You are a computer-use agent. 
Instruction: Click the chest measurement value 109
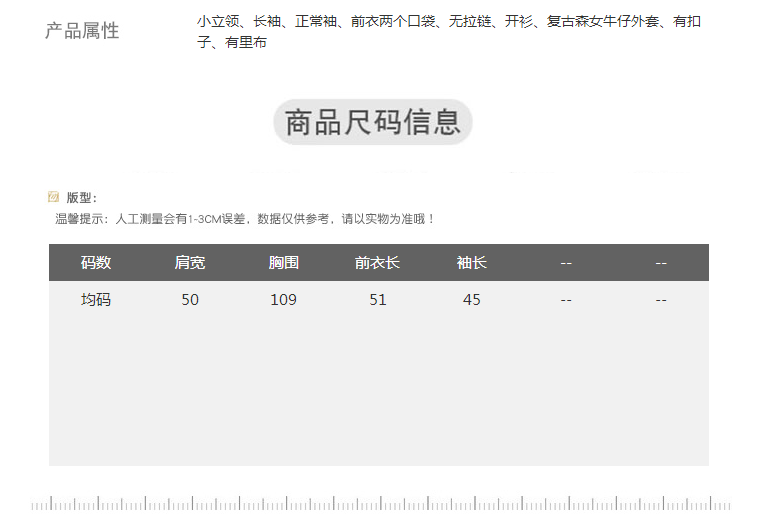284,299
